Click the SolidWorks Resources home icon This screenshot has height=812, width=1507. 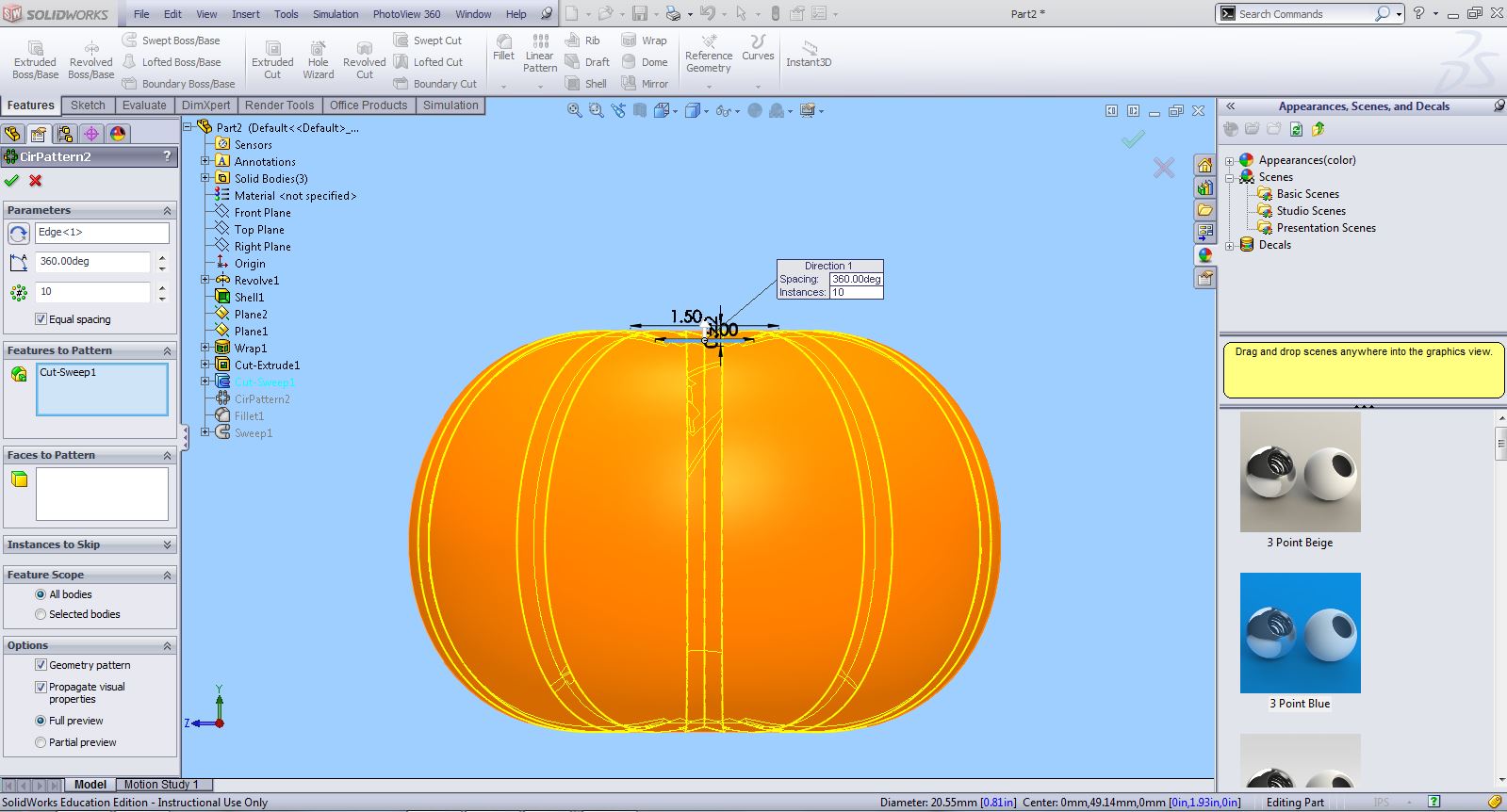tap(1204, 165)
